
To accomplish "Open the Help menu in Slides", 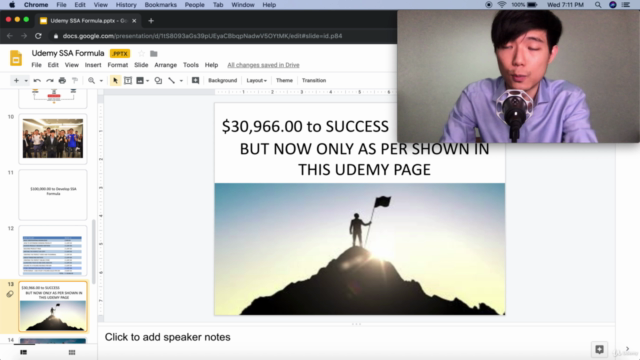I will [x=211, y=65].
